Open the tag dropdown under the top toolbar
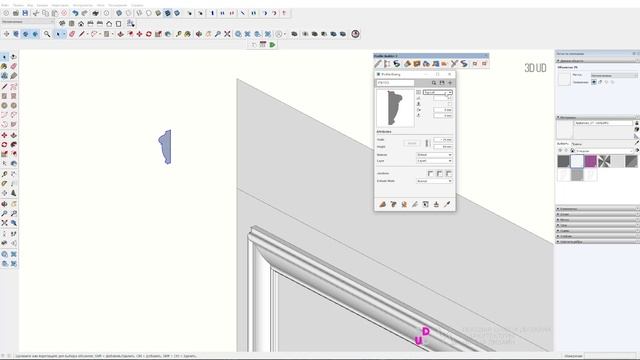 click(x=28, y=21)
